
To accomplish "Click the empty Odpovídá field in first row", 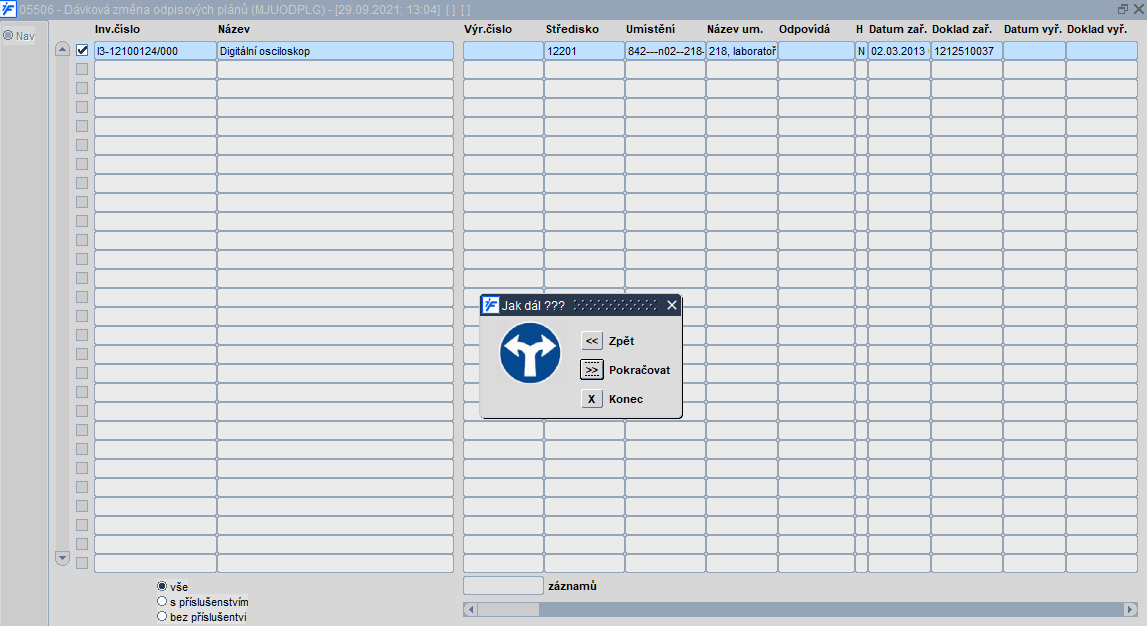I will point(816,50).
